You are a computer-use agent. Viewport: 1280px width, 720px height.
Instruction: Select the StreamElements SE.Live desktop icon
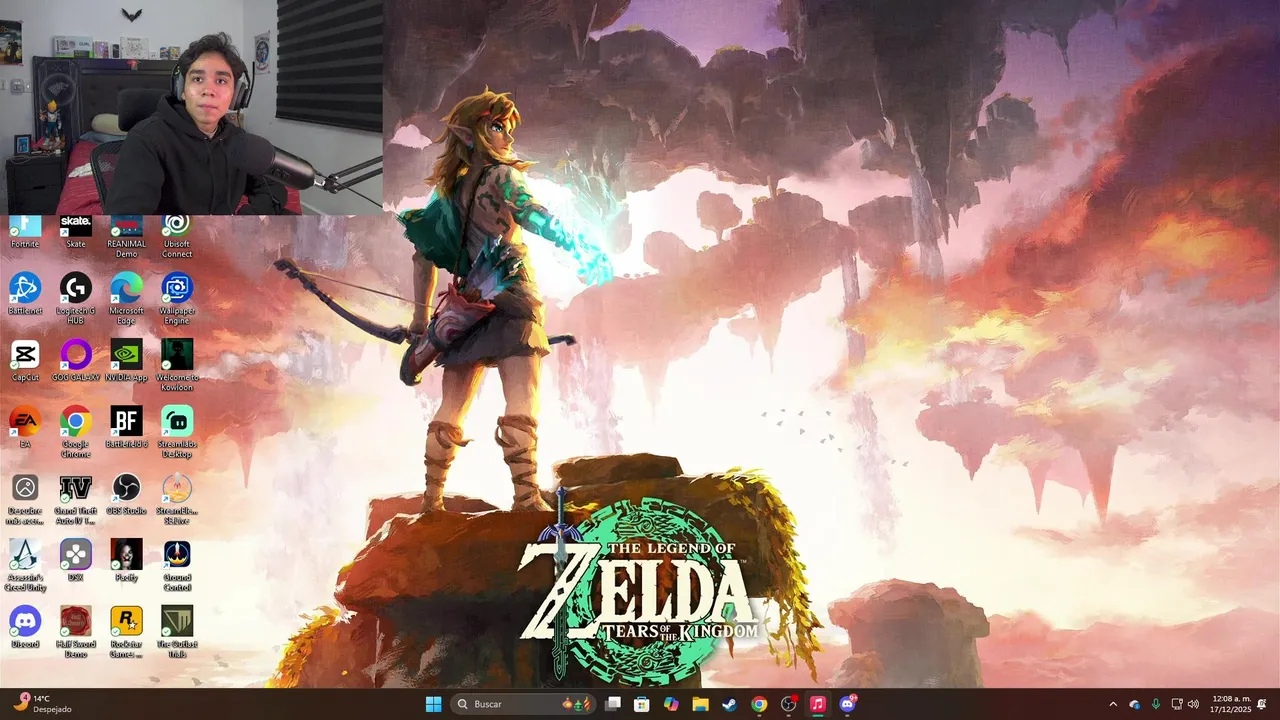pos(177,499)
